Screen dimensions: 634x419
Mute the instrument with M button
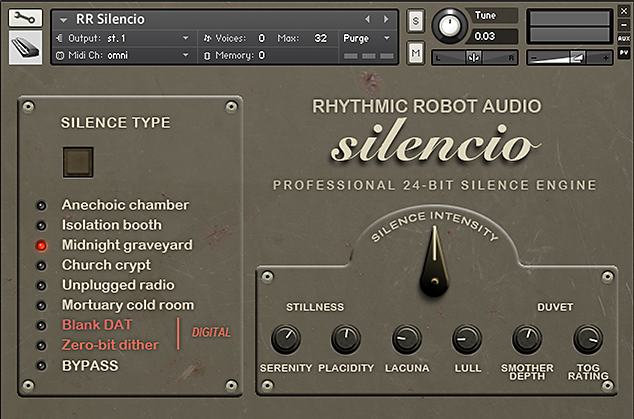415,53
